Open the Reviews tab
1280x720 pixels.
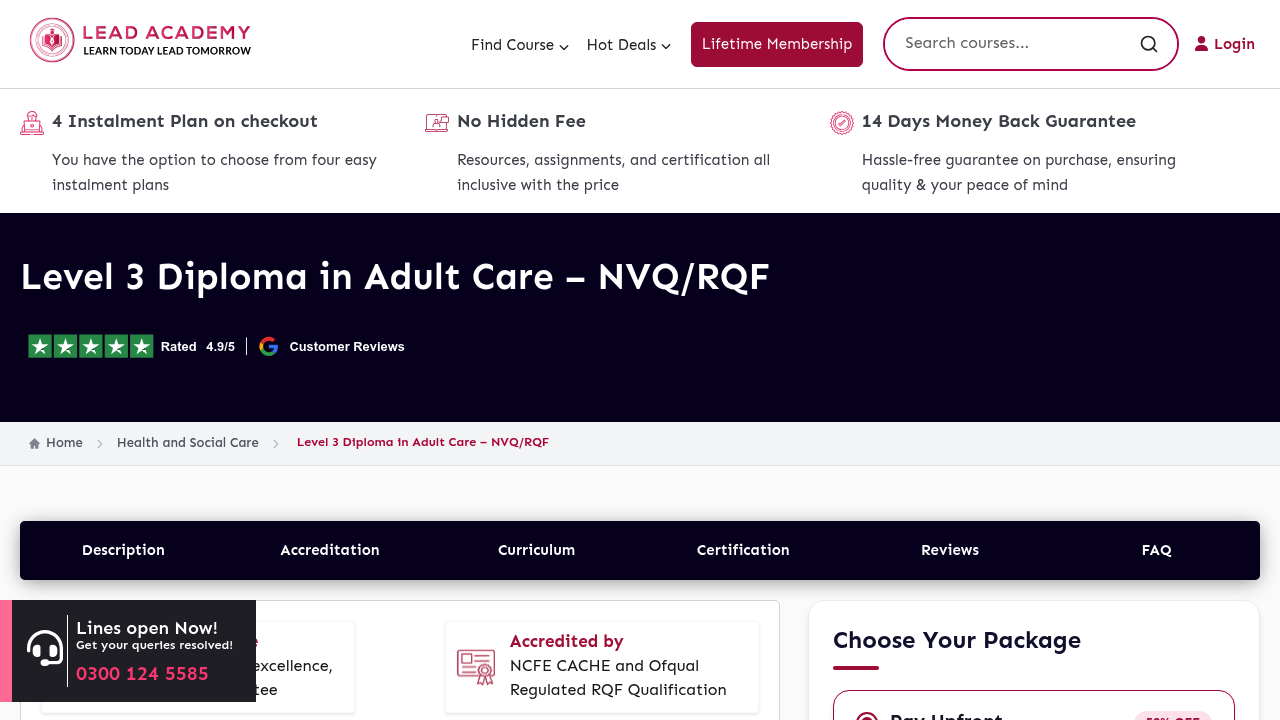coord(950,550)
